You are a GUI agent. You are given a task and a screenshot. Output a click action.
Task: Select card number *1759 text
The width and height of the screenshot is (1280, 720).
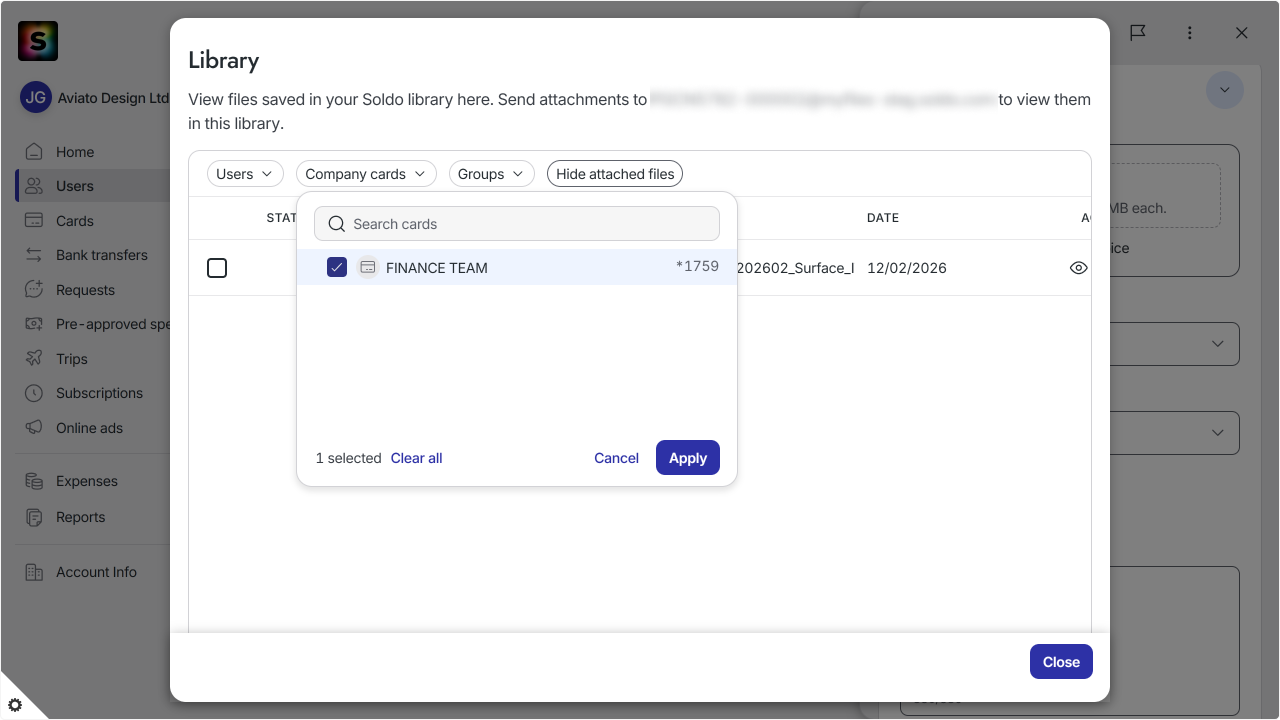(697, 266)
